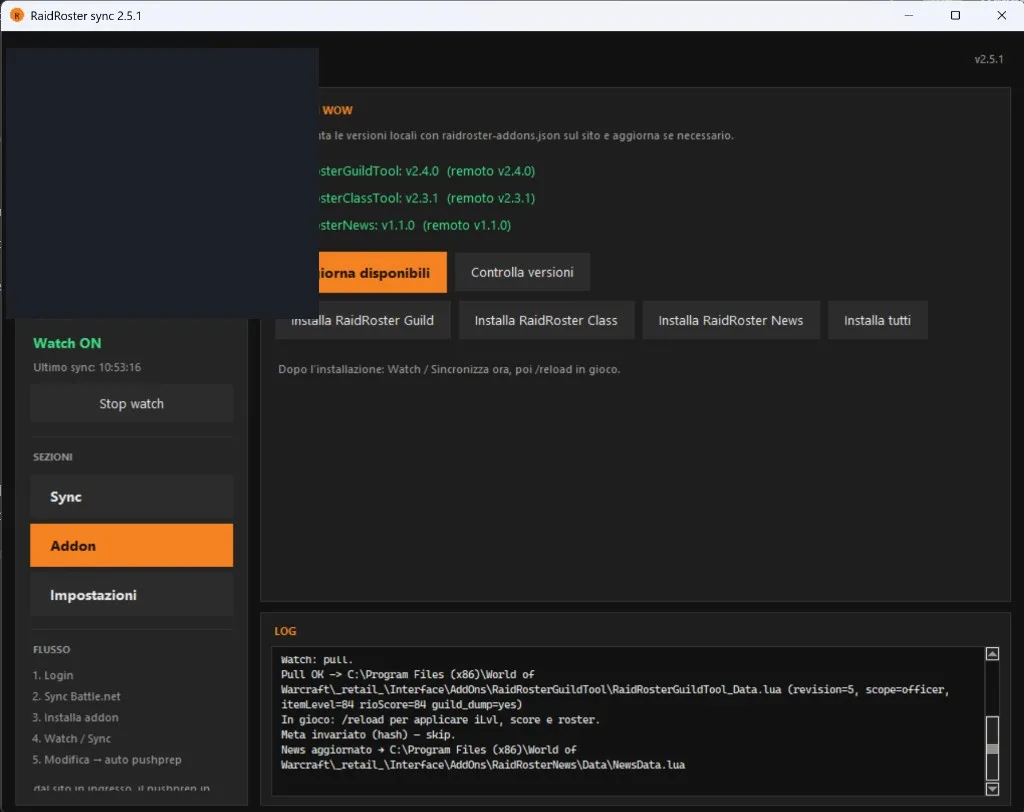Click '2. Sync Battle.net' flow step

(x=76, y=696)
